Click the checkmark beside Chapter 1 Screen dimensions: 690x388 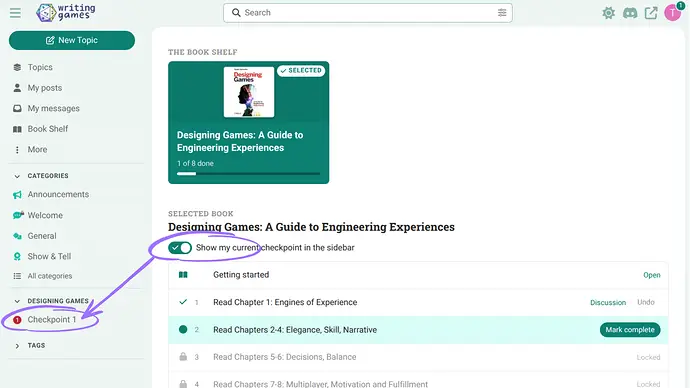pos(183,302)
